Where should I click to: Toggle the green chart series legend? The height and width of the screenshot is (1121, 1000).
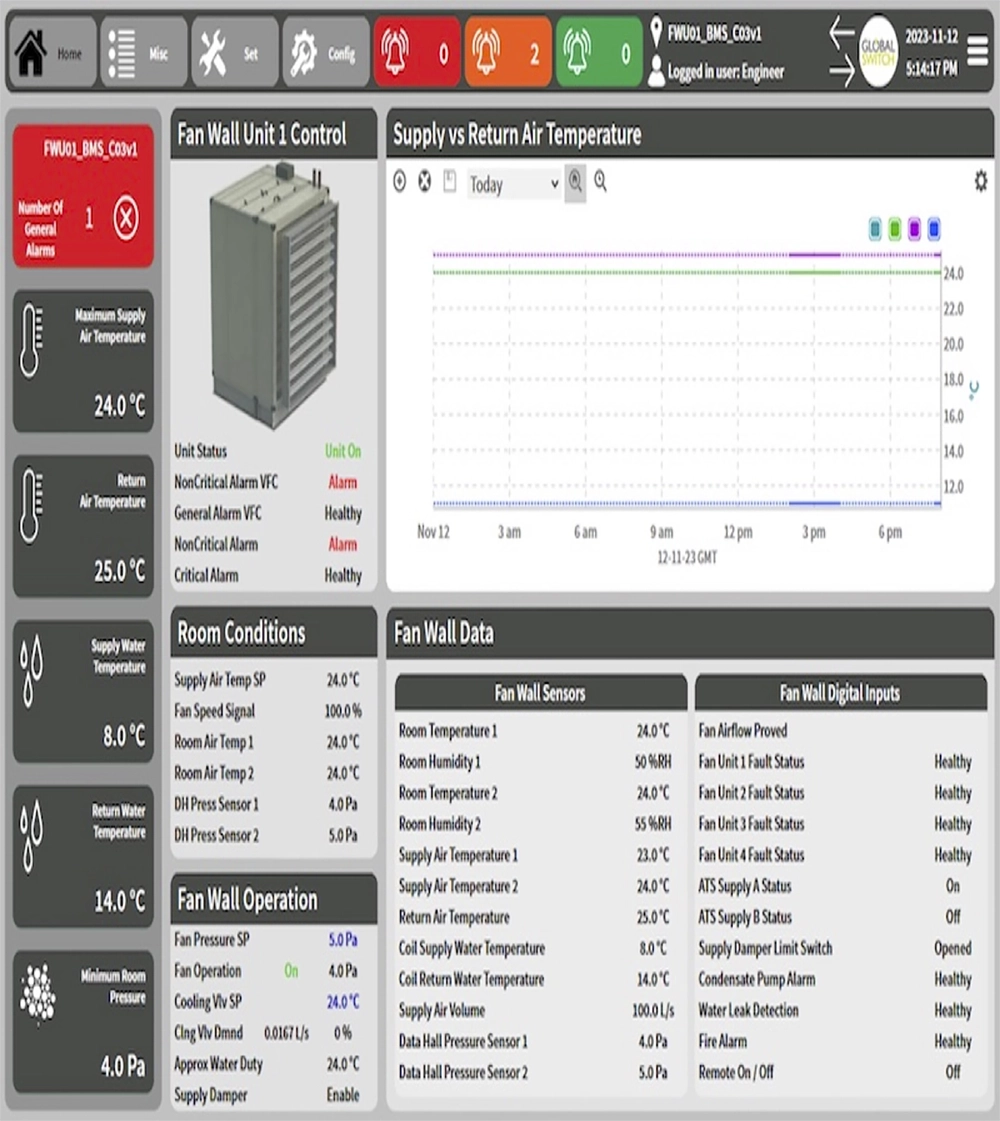pyautogui.click(x=894, y=229)
